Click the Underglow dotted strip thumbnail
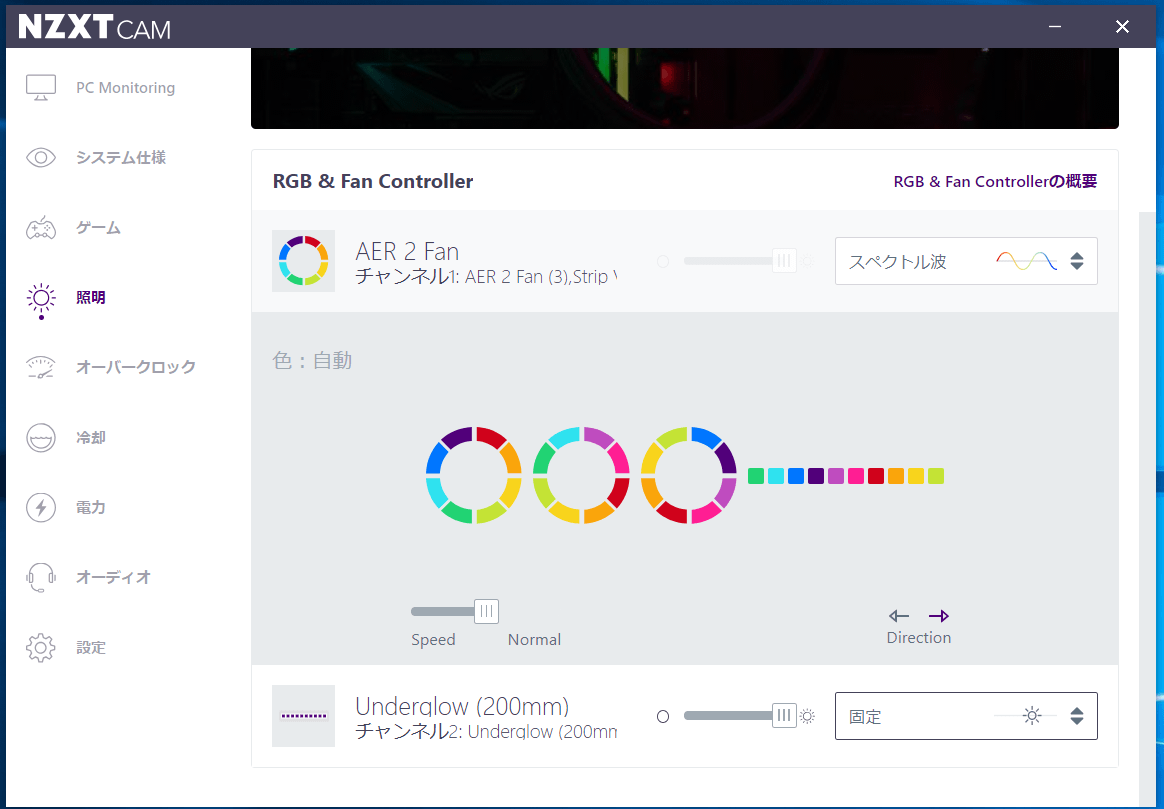Viewport: 1164px width, 809px height. pyautogui.click(x=304, y=715)
